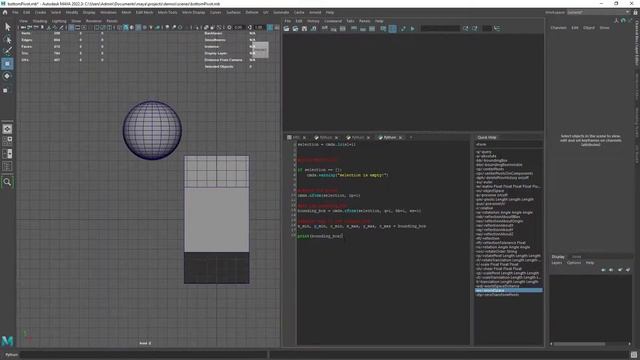Click the search magnifier in left sidebar
This screenshot has width=640, height=360.
click(7, 182)
